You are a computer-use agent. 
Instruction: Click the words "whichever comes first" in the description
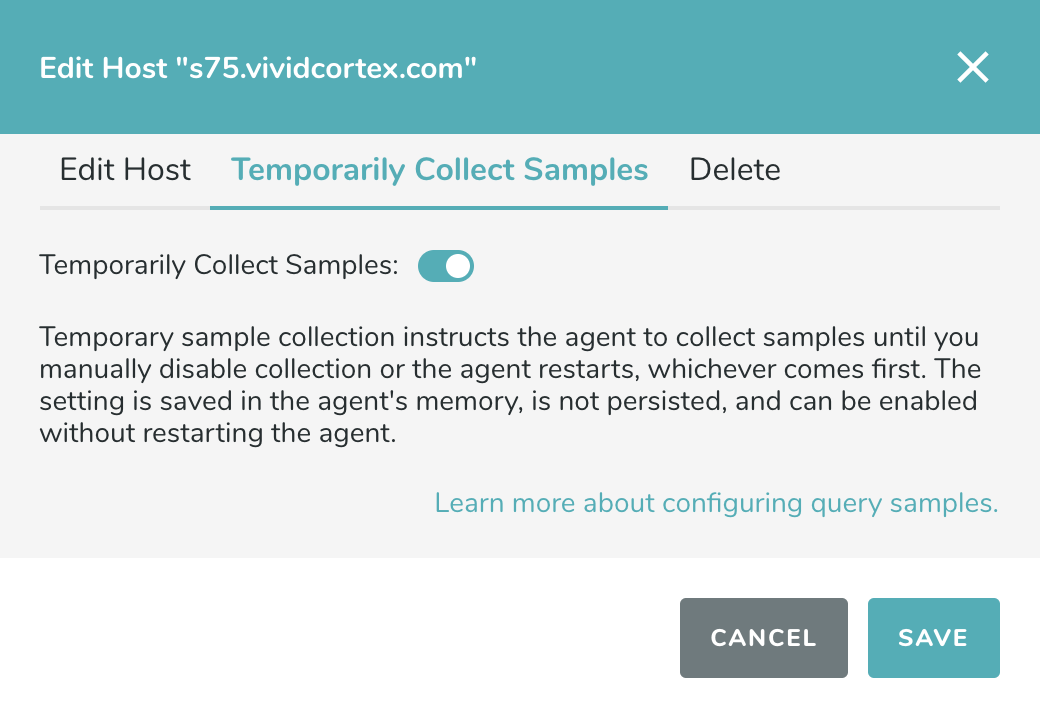click(x=790, y=369)
